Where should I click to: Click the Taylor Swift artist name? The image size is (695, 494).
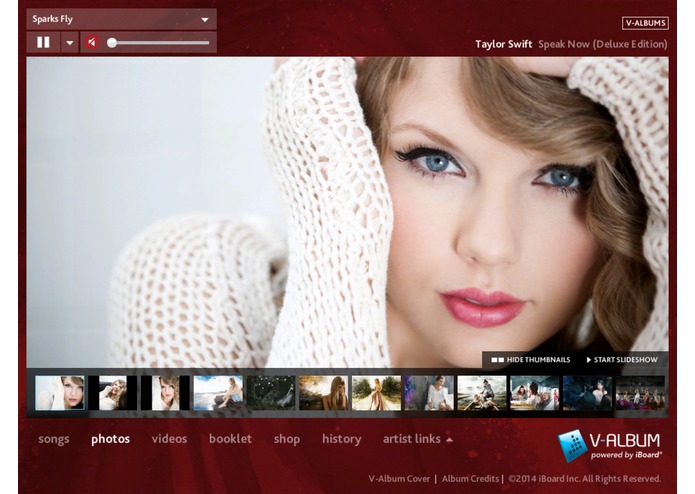point(503,44)
